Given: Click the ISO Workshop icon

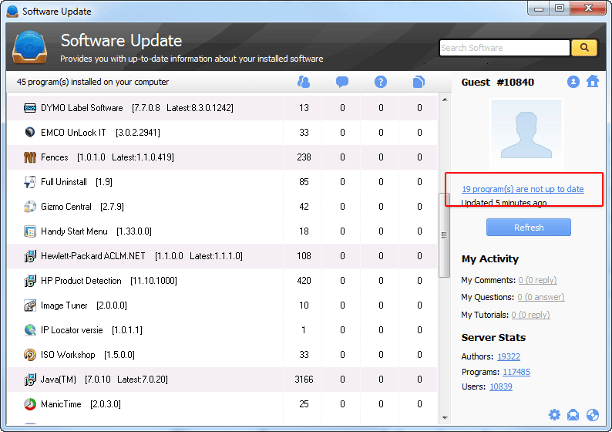Looking at the screenshot, I should [30, 355].
